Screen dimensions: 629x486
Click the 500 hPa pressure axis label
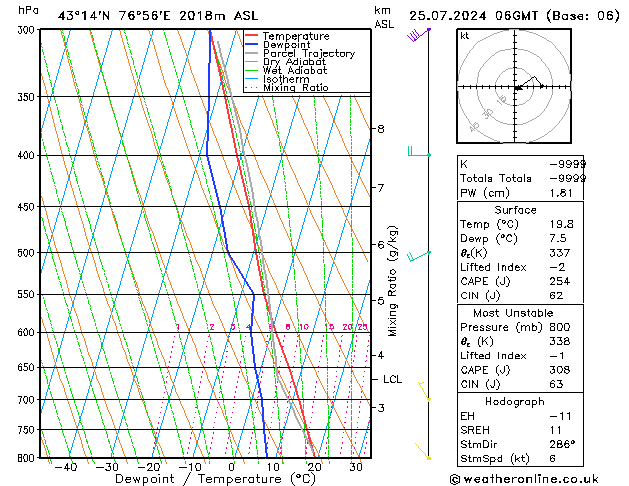(x=27, y=253)
